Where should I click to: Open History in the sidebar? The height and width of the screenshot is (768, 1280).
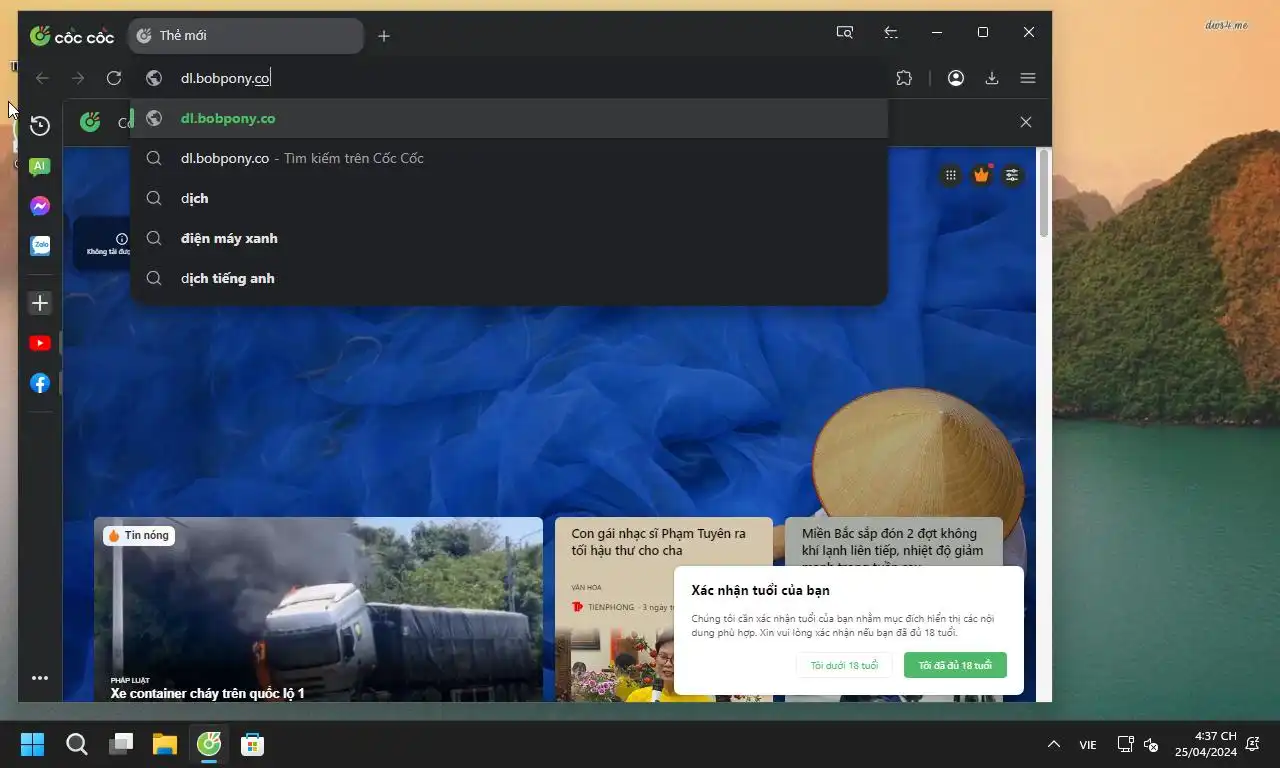40,126
